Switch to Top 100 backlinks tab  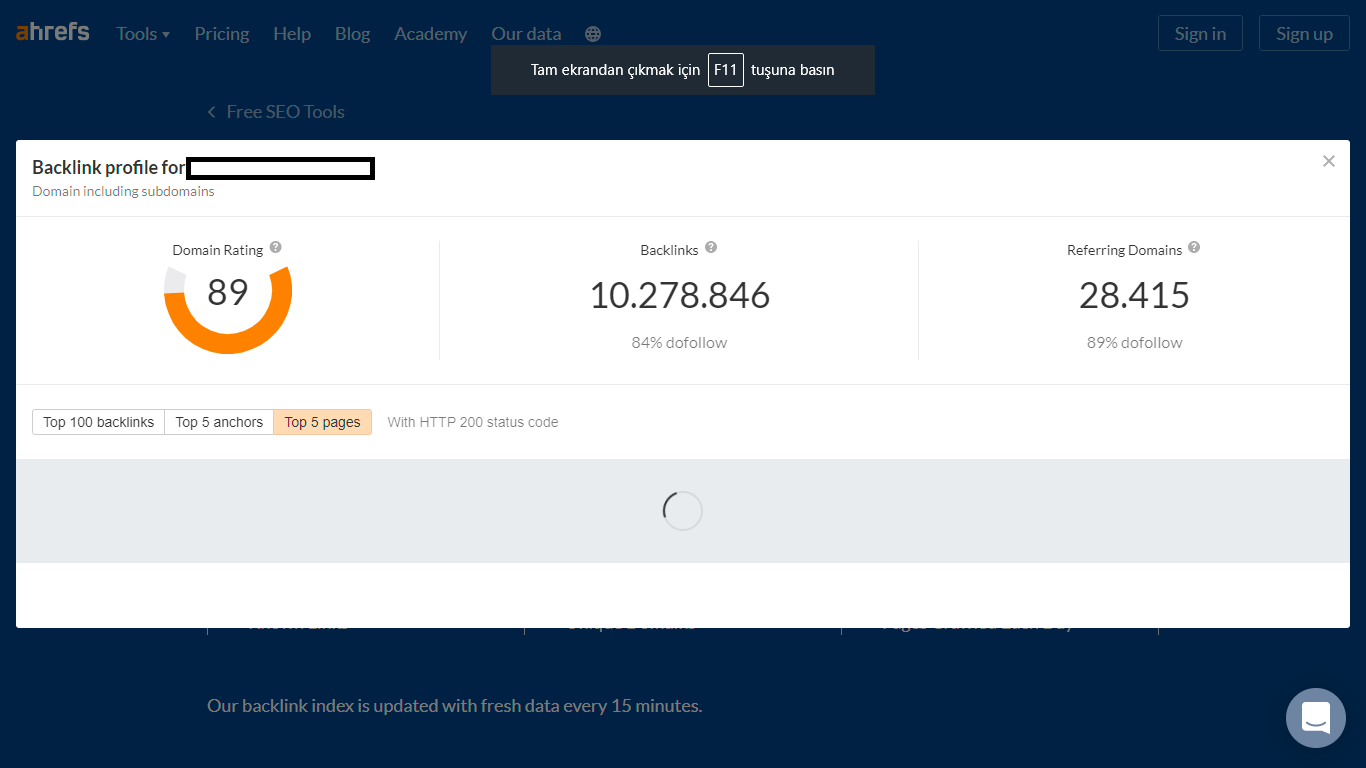pos(99,422)
